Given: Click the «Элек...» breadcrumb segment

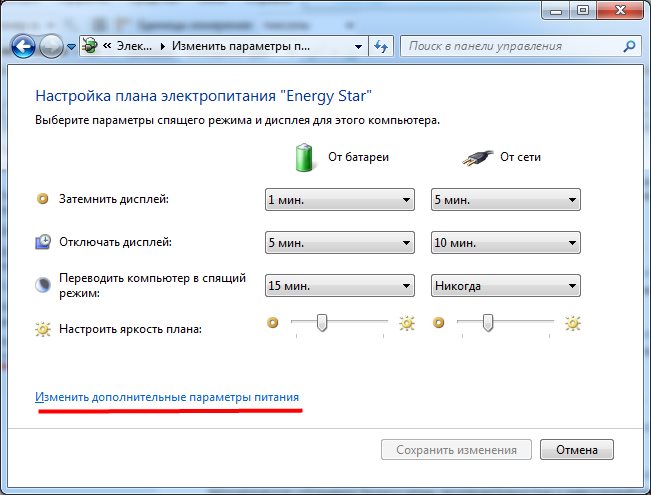Looking at the screenshot, I should pos(134,46).
